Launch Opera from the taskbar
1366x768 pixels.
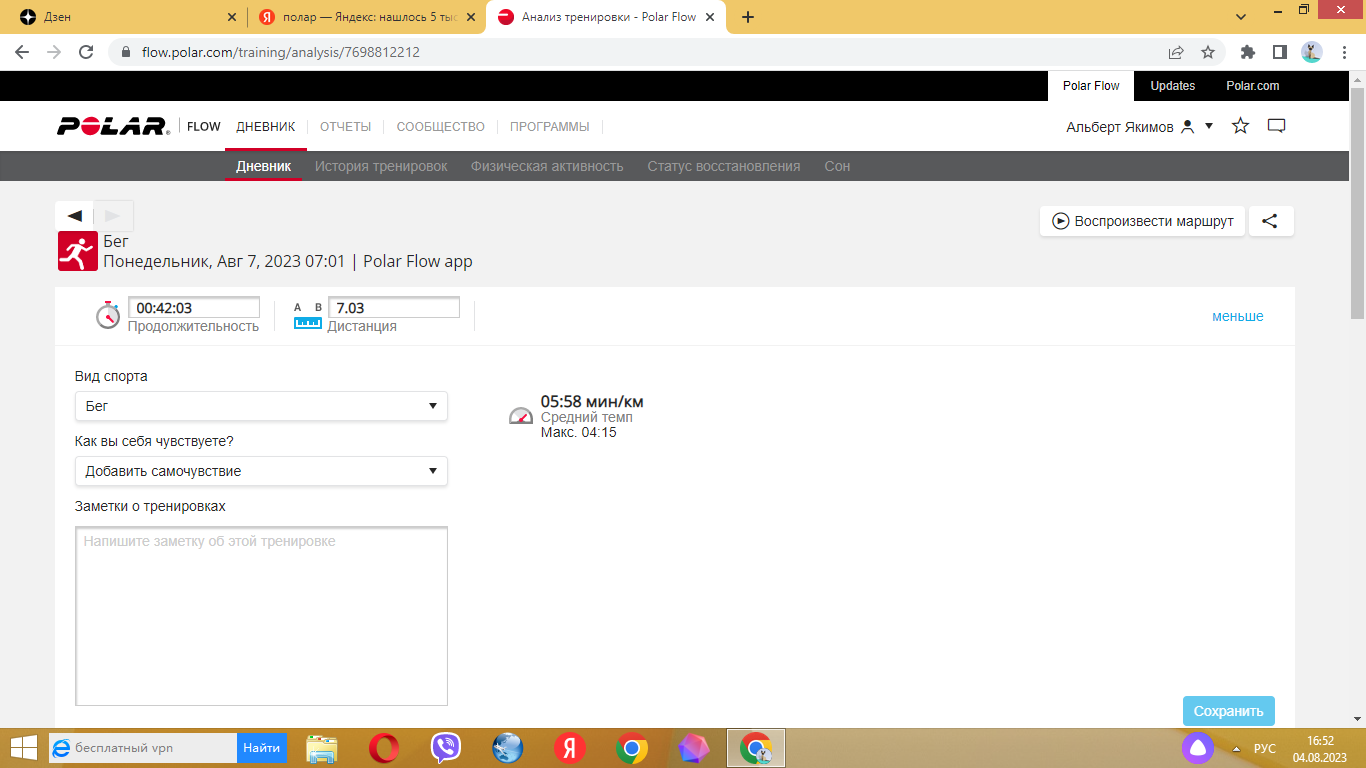384,748
